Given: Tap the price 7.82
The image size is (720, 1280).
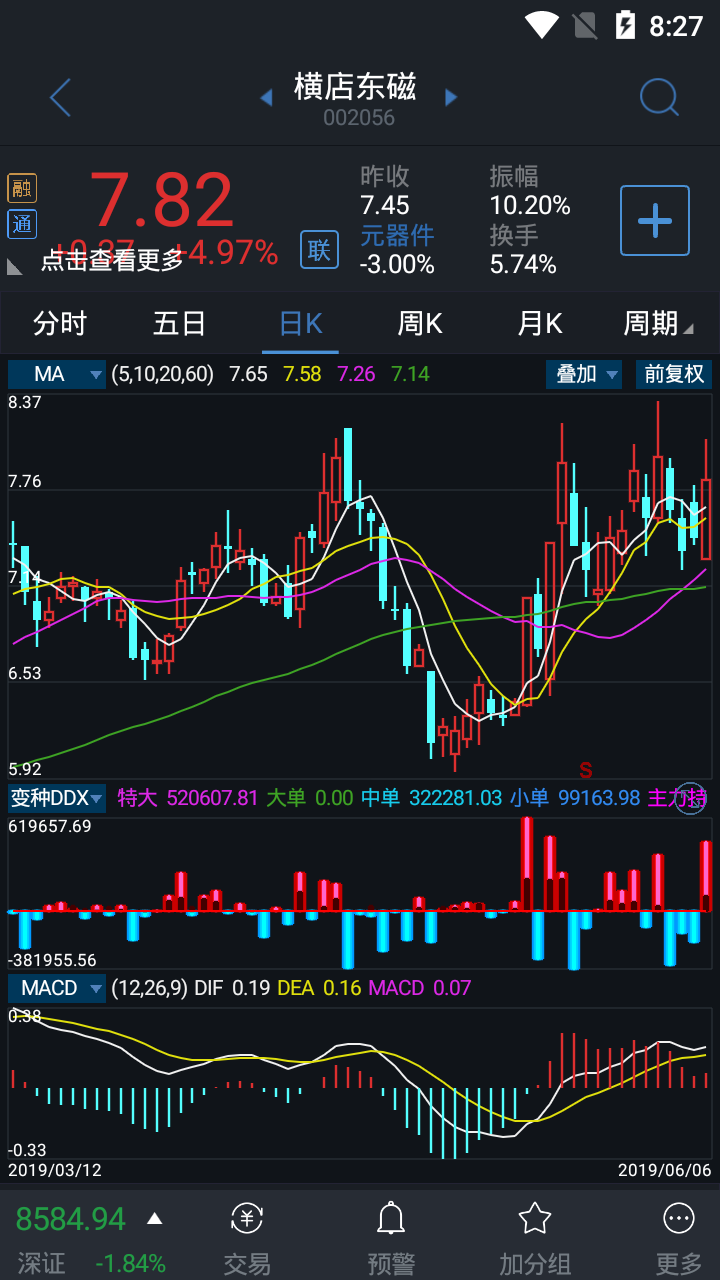Looking at the screenshot, I should point(162,200).
